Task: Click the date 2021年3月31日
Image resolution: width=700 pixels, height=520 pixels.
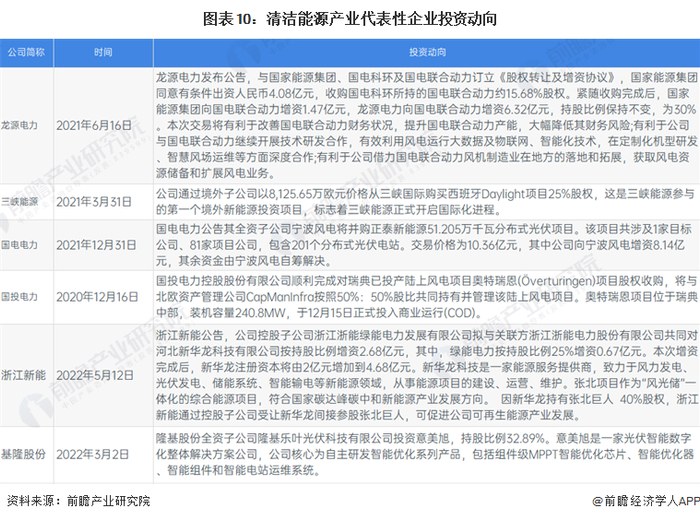Action: click(x=94, y=202)
